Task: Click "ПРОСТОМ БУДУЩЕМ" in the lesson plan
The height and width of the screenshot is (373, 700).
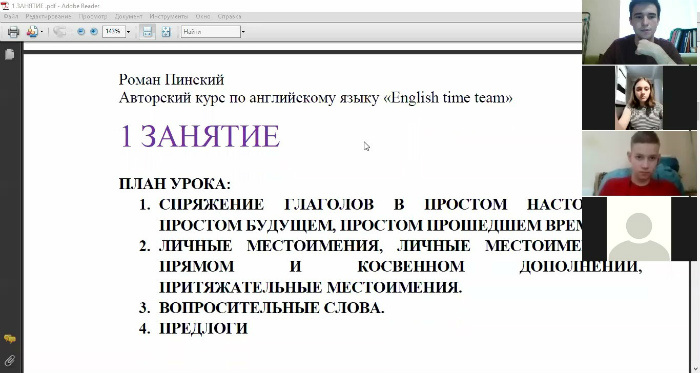Action: pos(246,225)
